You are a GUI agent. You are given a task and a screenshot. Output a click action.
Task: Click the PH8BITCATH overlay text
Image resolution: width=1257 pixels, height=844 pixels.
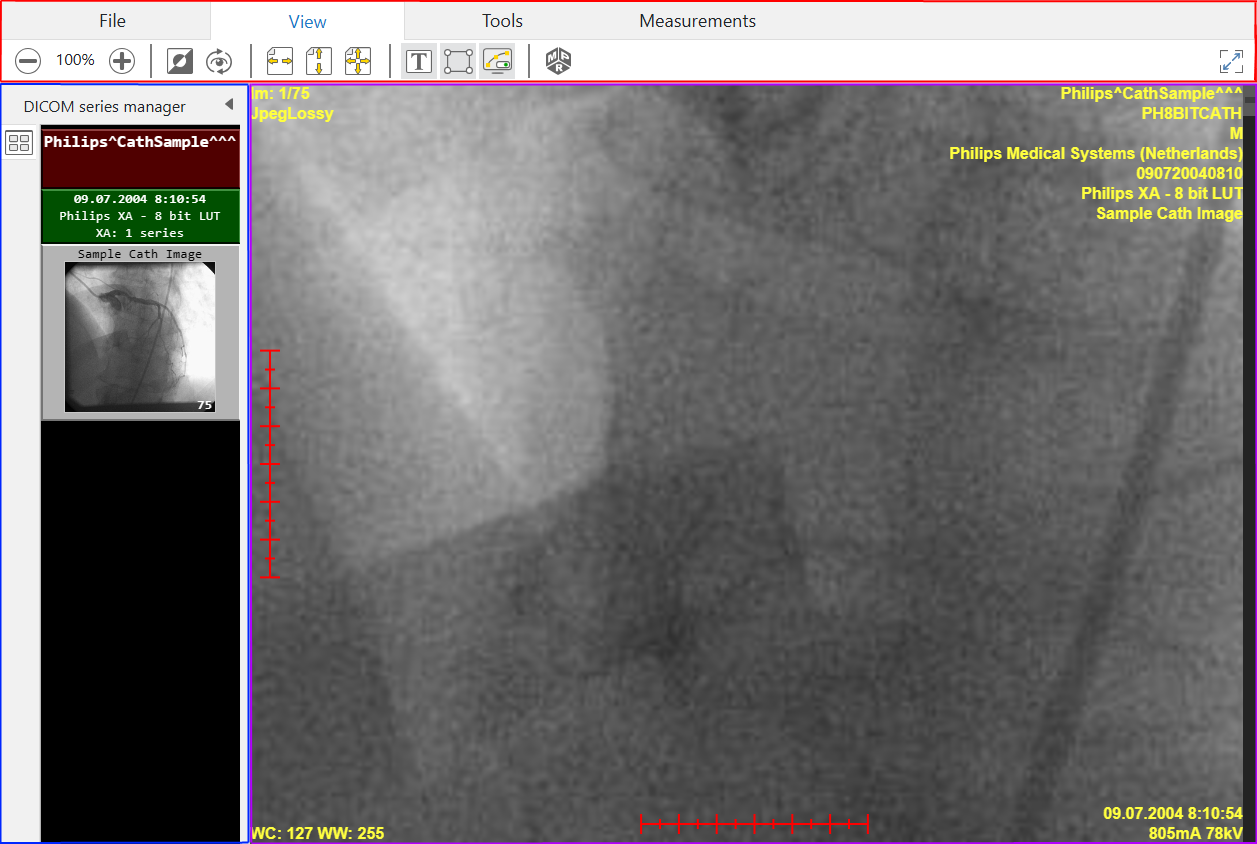coord(1192,114)
